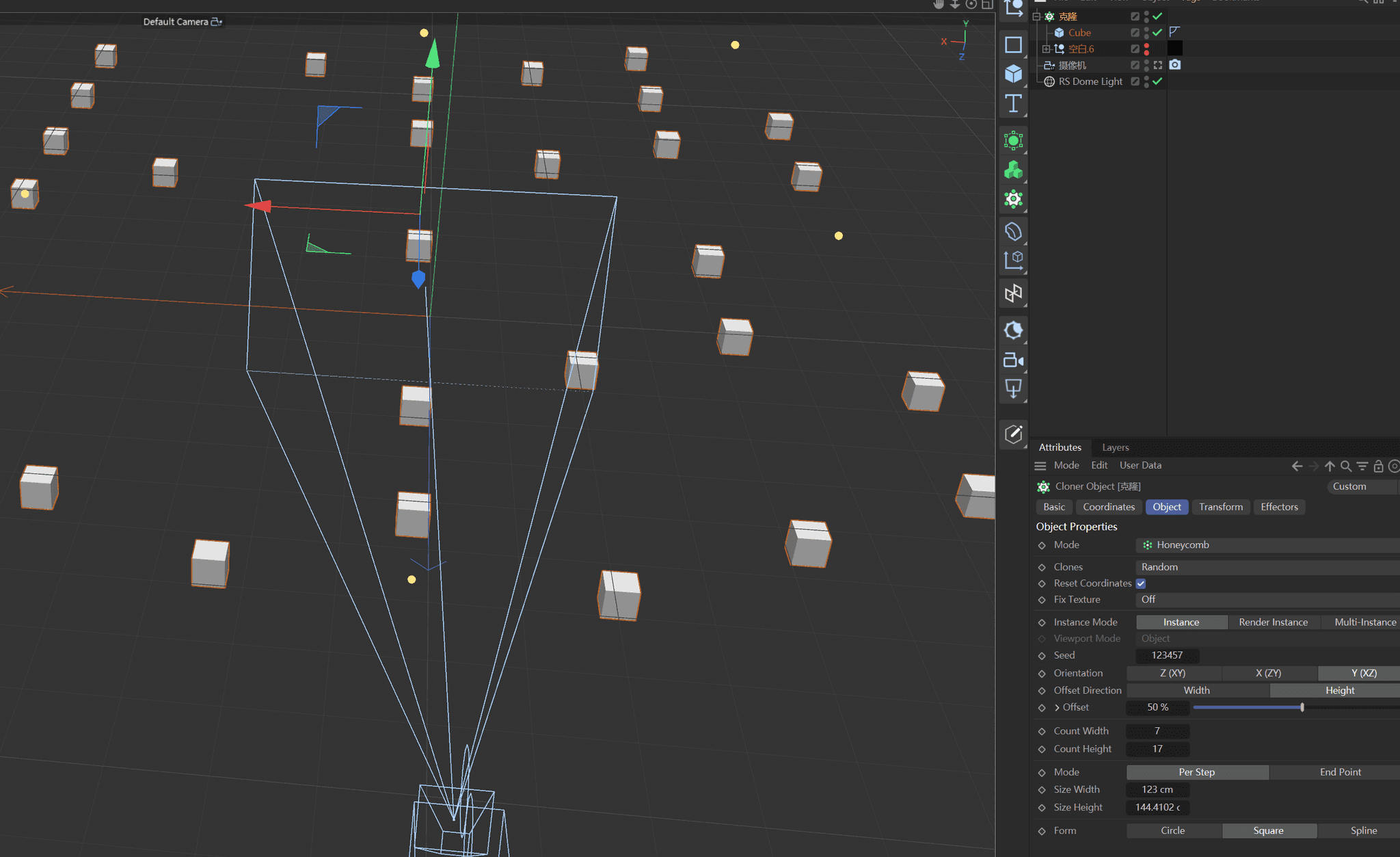Activate the 摄像机 camera view toggle
Image resolution: width=1400 pixels, height=857 pixels.
[x=1158, y=65]
